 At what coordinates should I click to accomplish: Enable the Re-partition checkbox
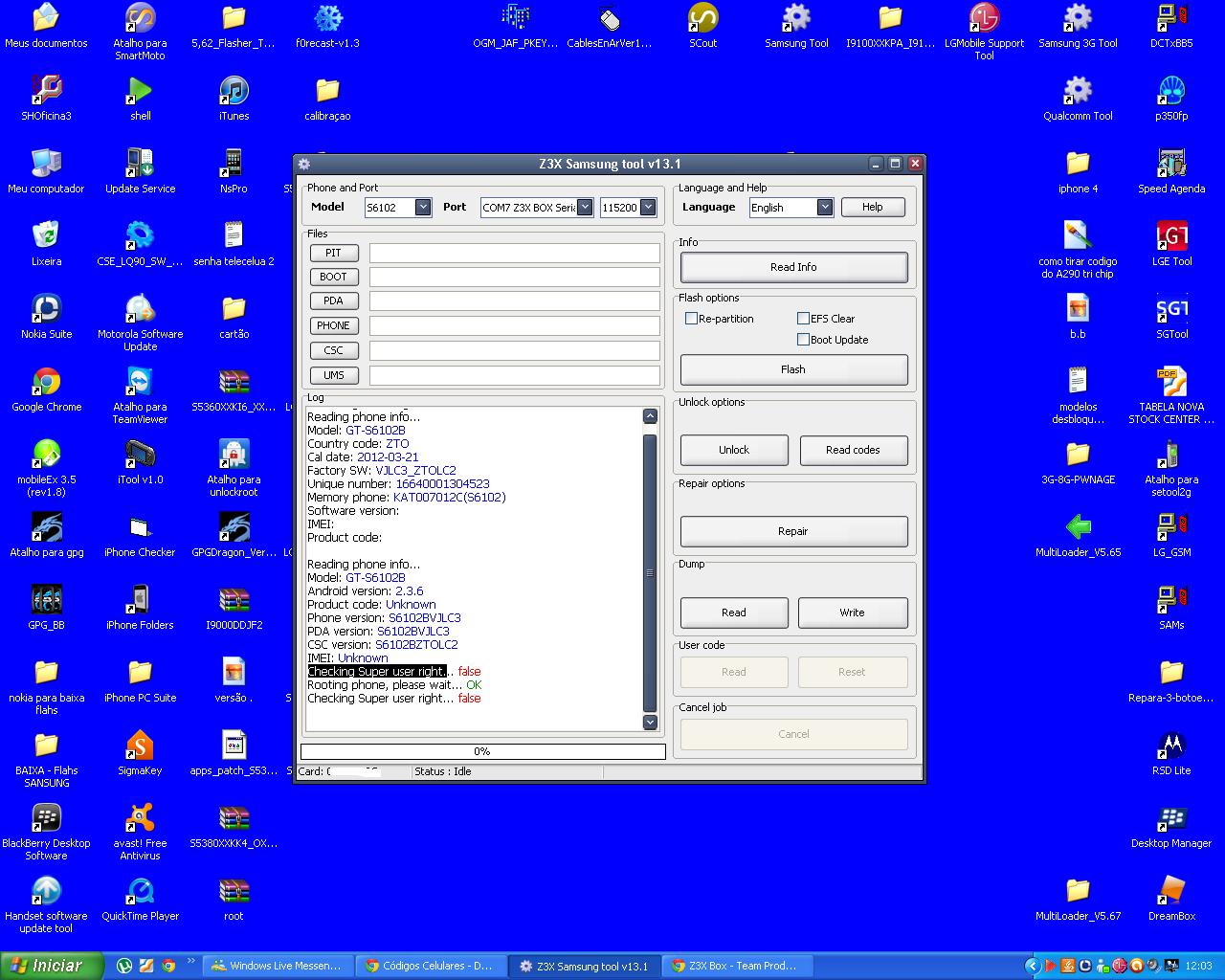pyautogui.click(x=691, y=319)
